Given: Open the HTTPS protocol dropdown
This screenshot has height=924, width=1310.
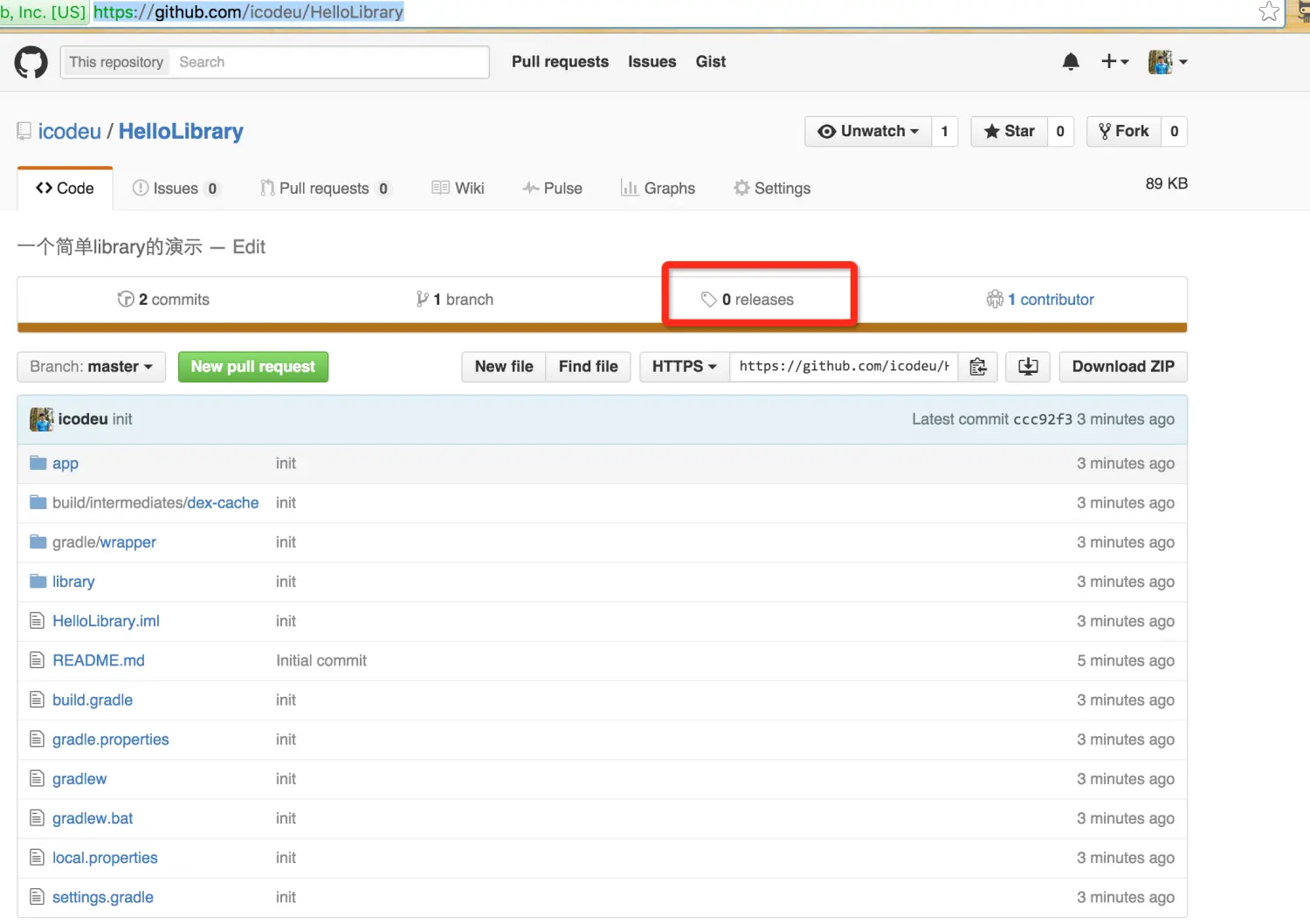Looking at the screenshot, I should [685, 367].
